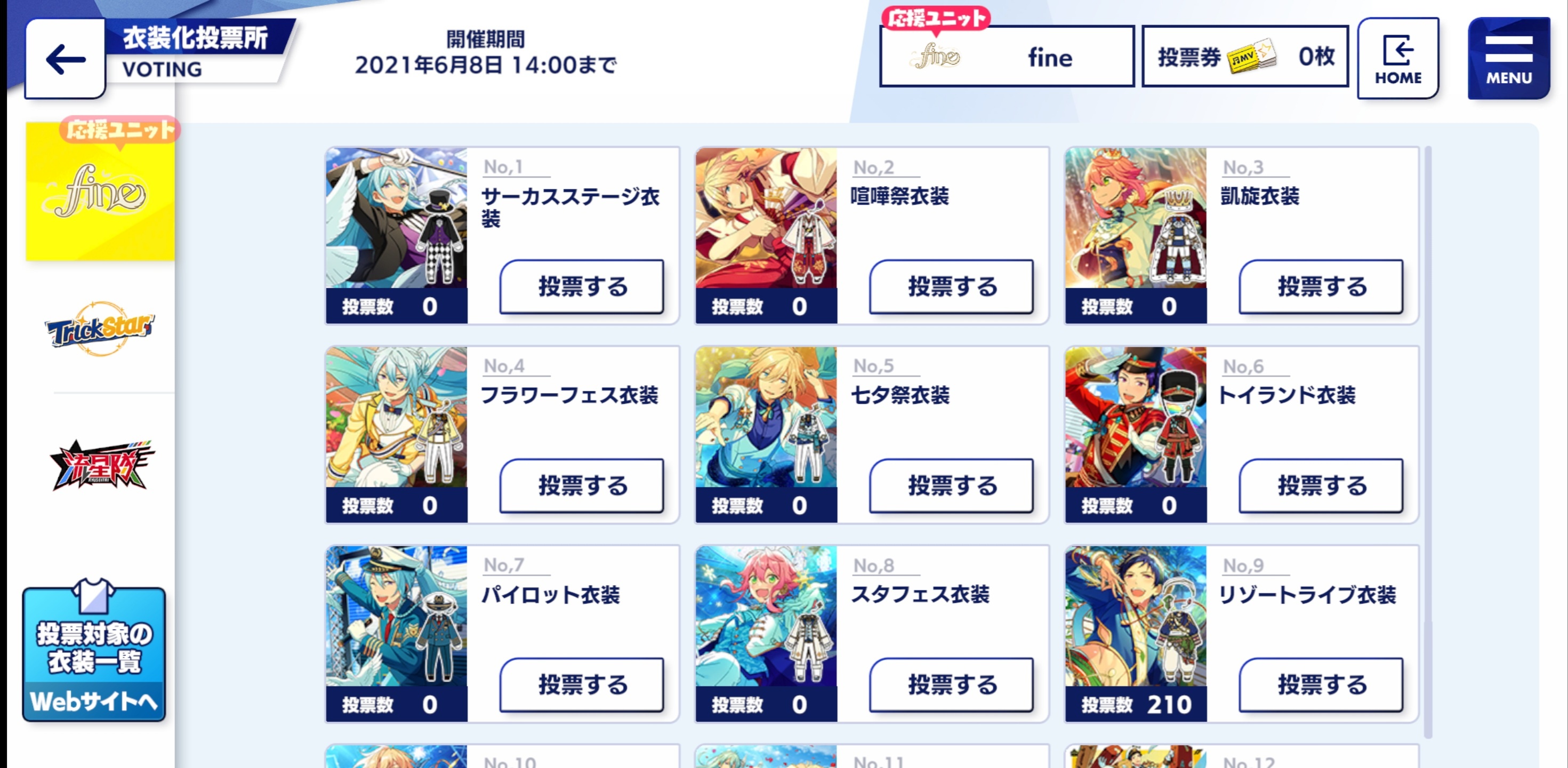This screenshot has width=1568, height=768.
Task: Open the fine support unit selector
Action: pos(1007,56)
